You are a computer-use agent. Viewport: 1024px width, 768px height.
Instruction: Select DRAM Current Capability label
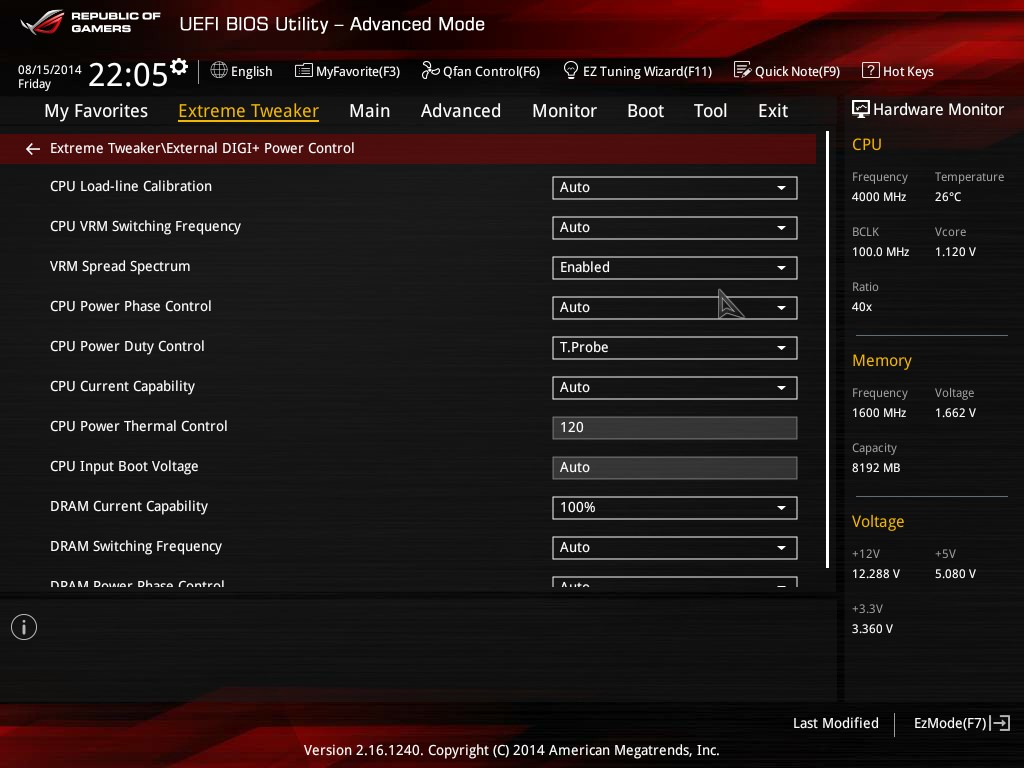point(129,506)
